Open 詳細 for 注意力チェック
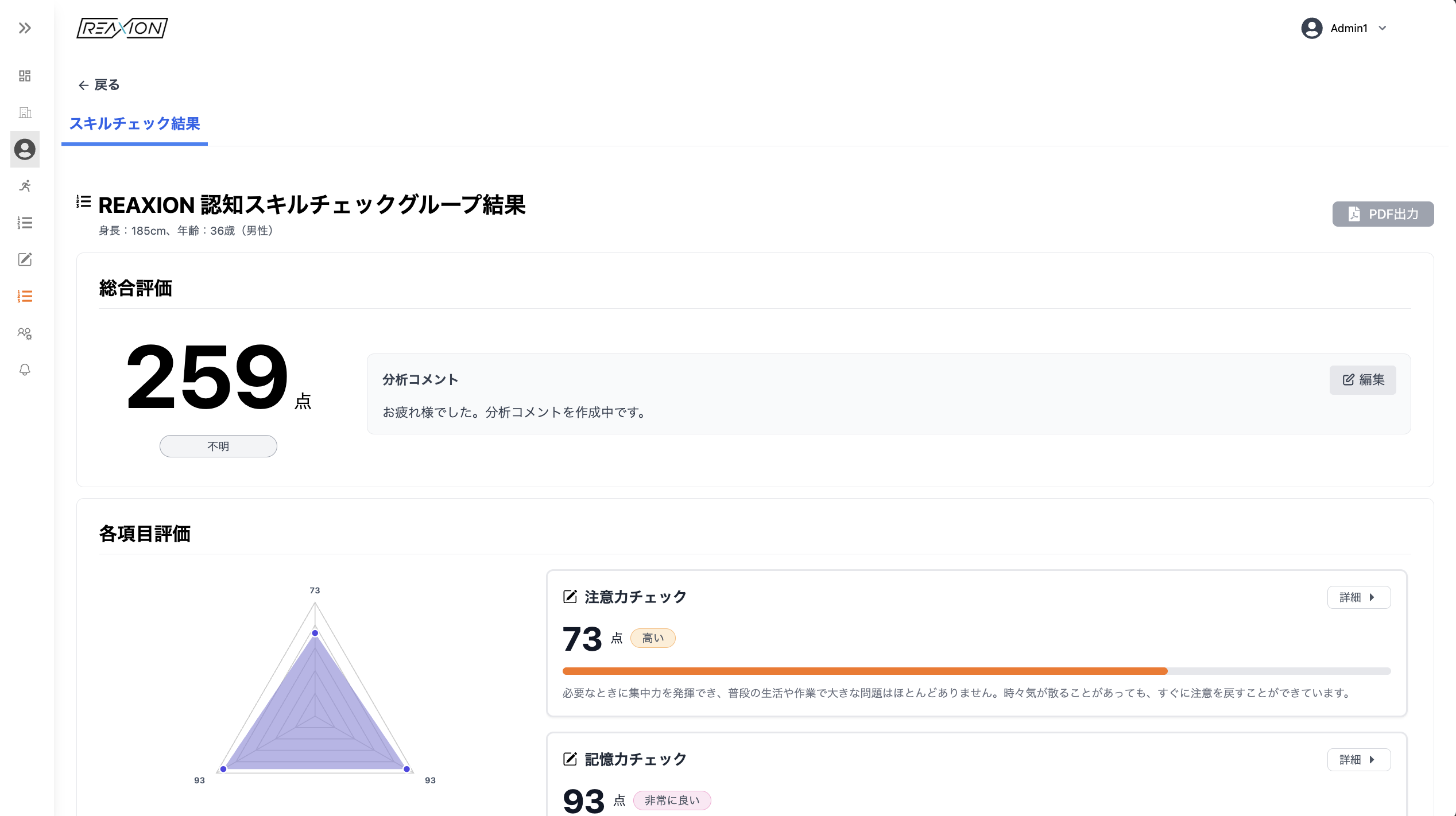Image resolution: width=1456 pixels, height=816 pixels. coord(1359,597)
